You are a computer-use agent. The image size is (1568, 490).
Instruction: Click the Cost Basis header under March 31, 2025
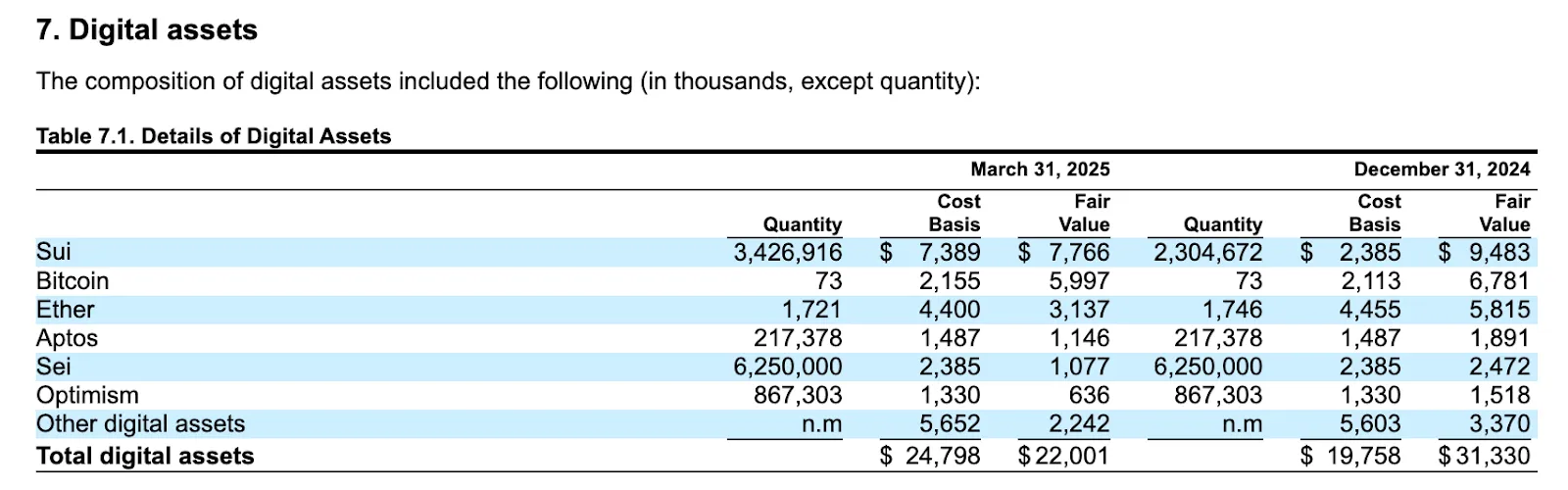(x=955, y=213)
